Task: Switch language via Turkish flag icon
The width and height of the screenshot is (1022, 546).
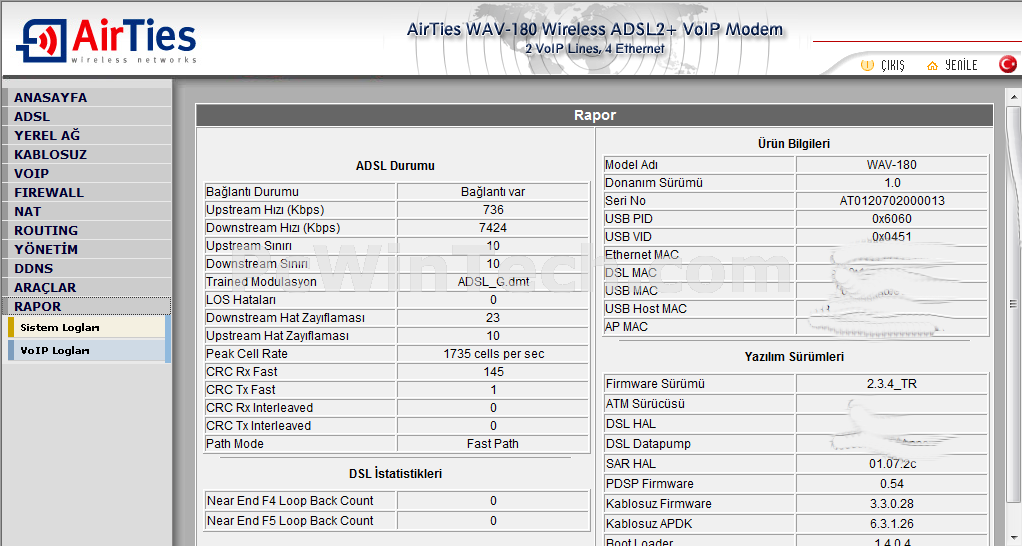Action: [x=1008, y=64]
